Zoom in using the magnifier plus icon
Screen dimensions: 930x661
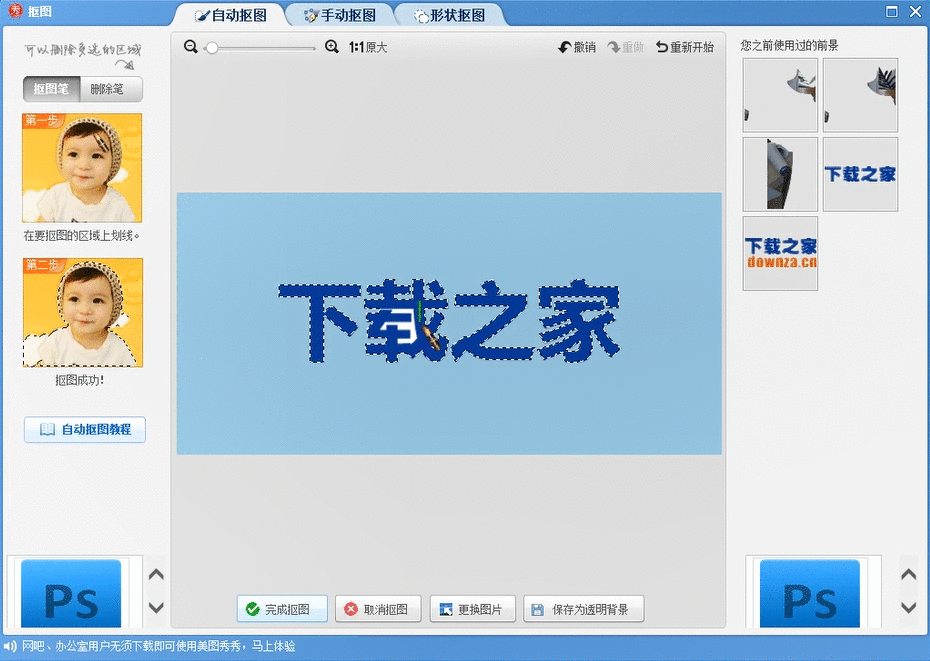(331, 46)
